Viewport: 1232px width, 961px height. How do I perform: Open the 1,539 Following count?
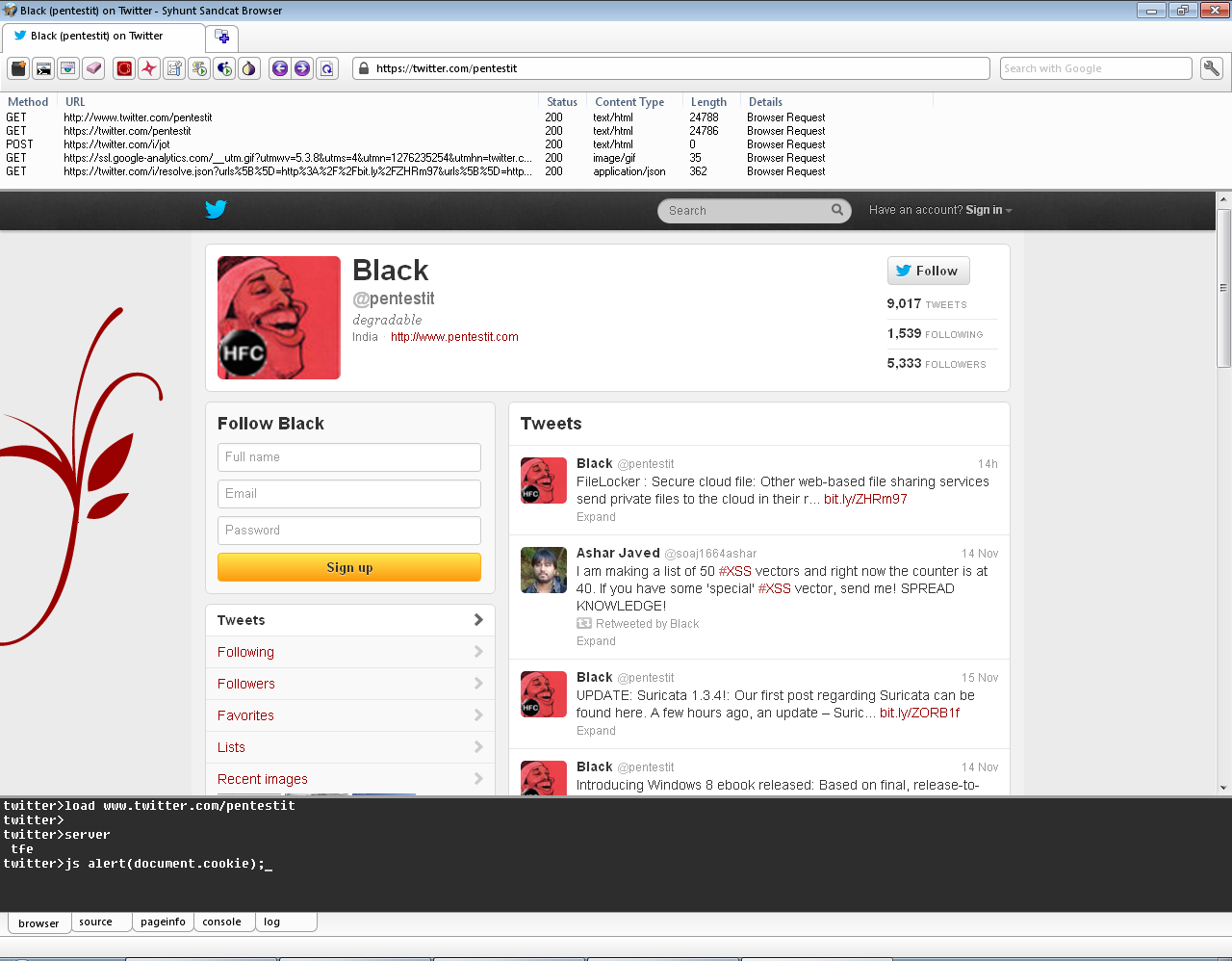[x=935, y=333]
